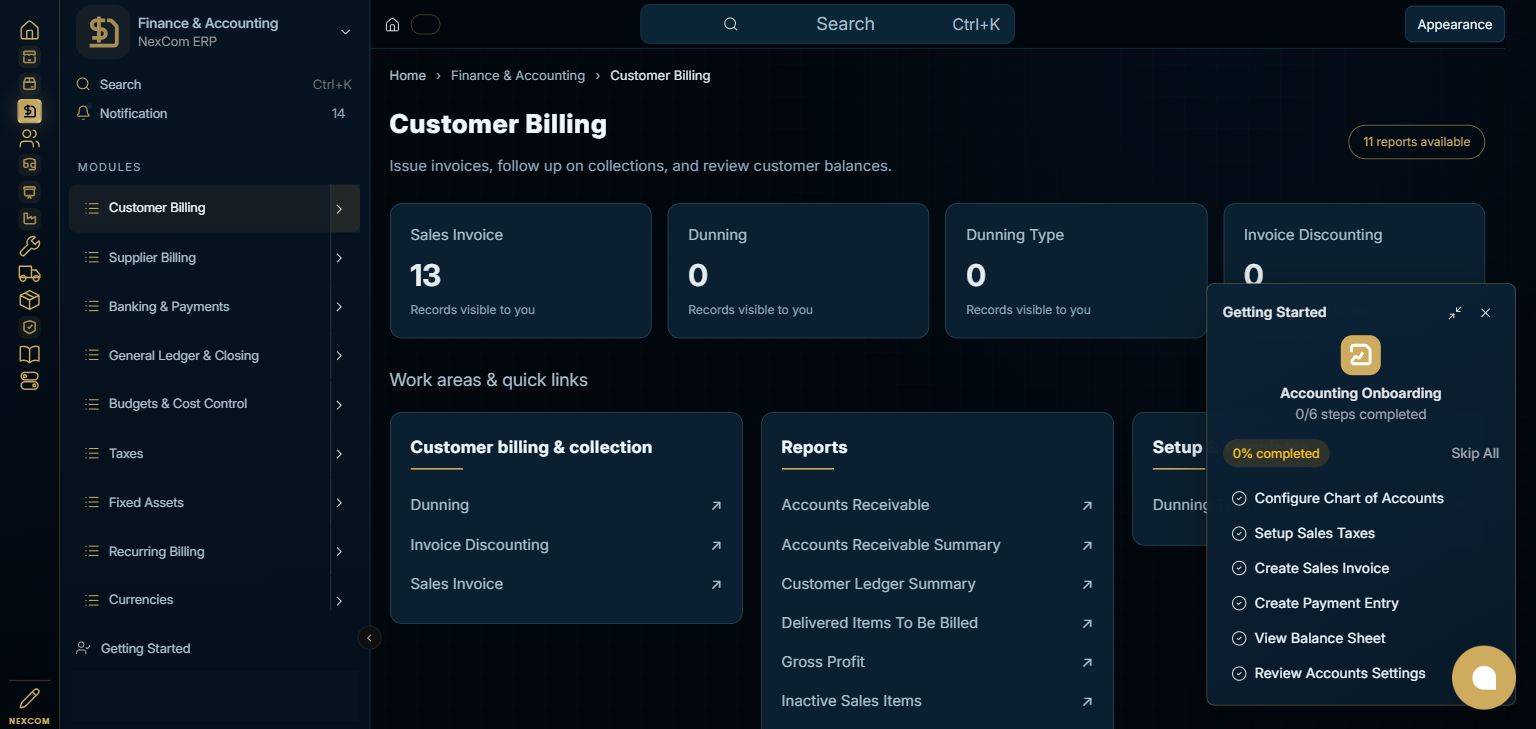Open the people icon in the left rail
This screenshot has width=1536, height=729.
29,138
